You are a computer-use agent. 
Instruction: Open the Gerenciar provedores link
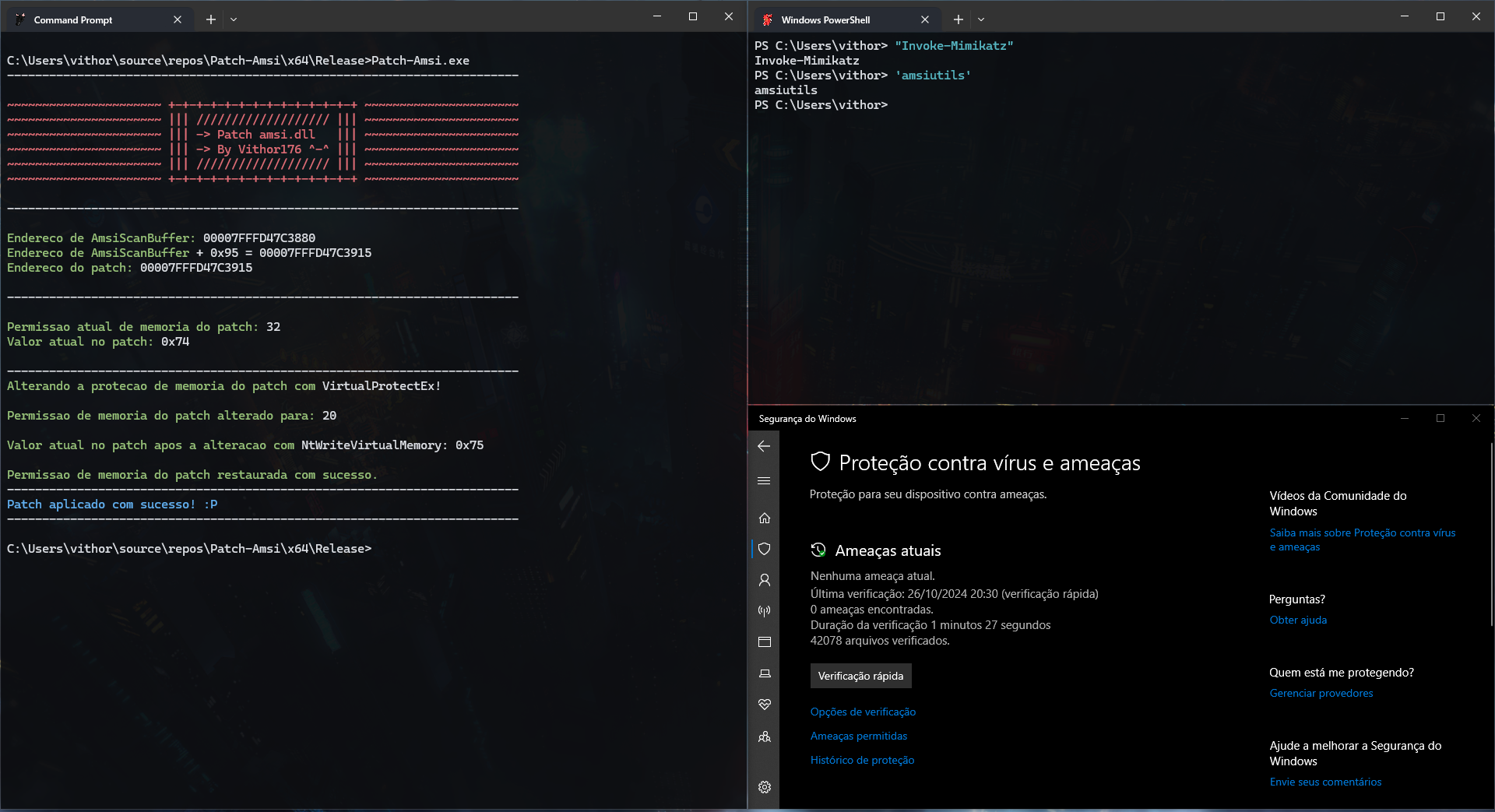[x=1321, y=693]
